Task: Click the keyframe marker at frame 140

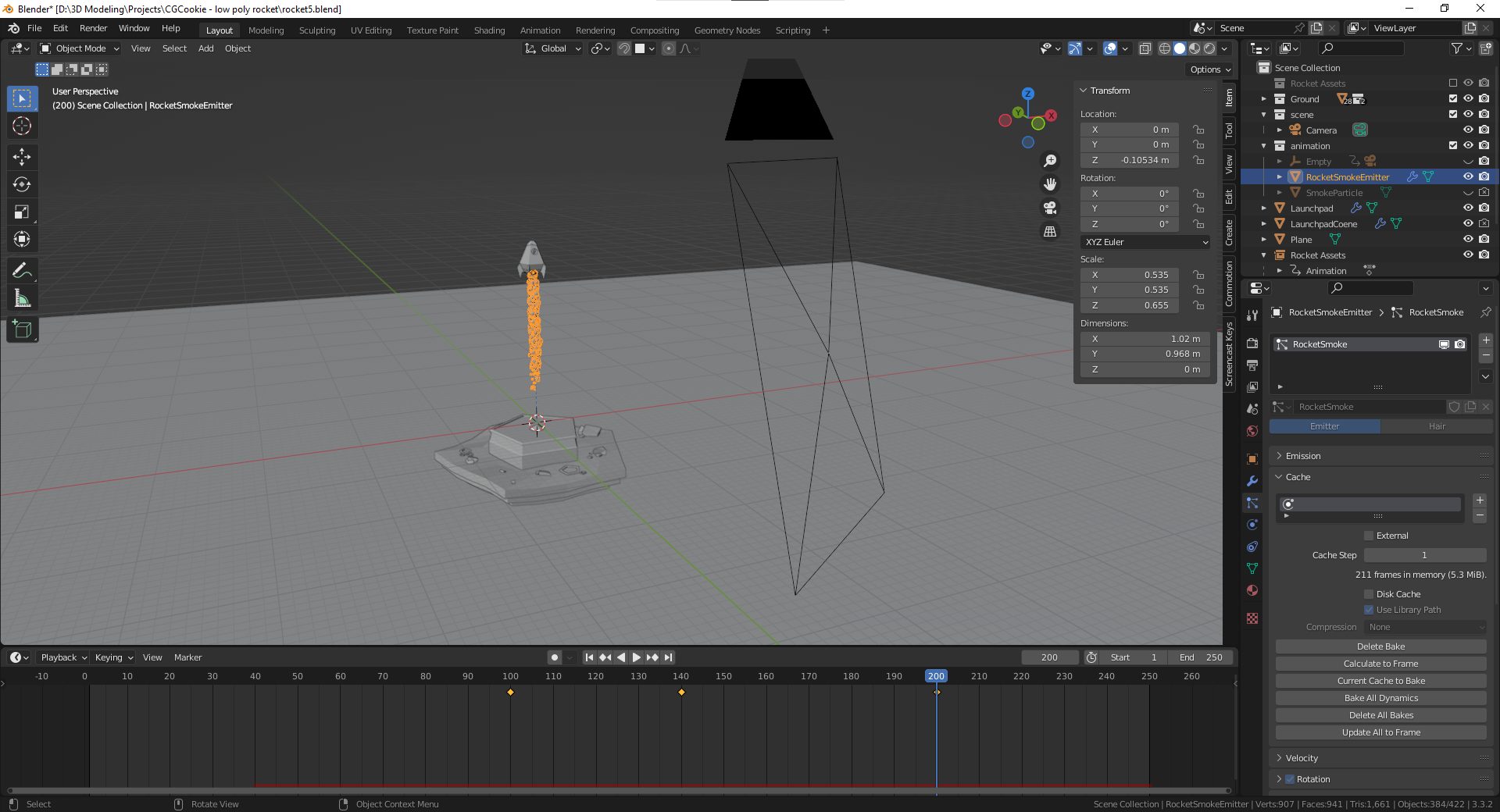Action: [x=681, y=693]
